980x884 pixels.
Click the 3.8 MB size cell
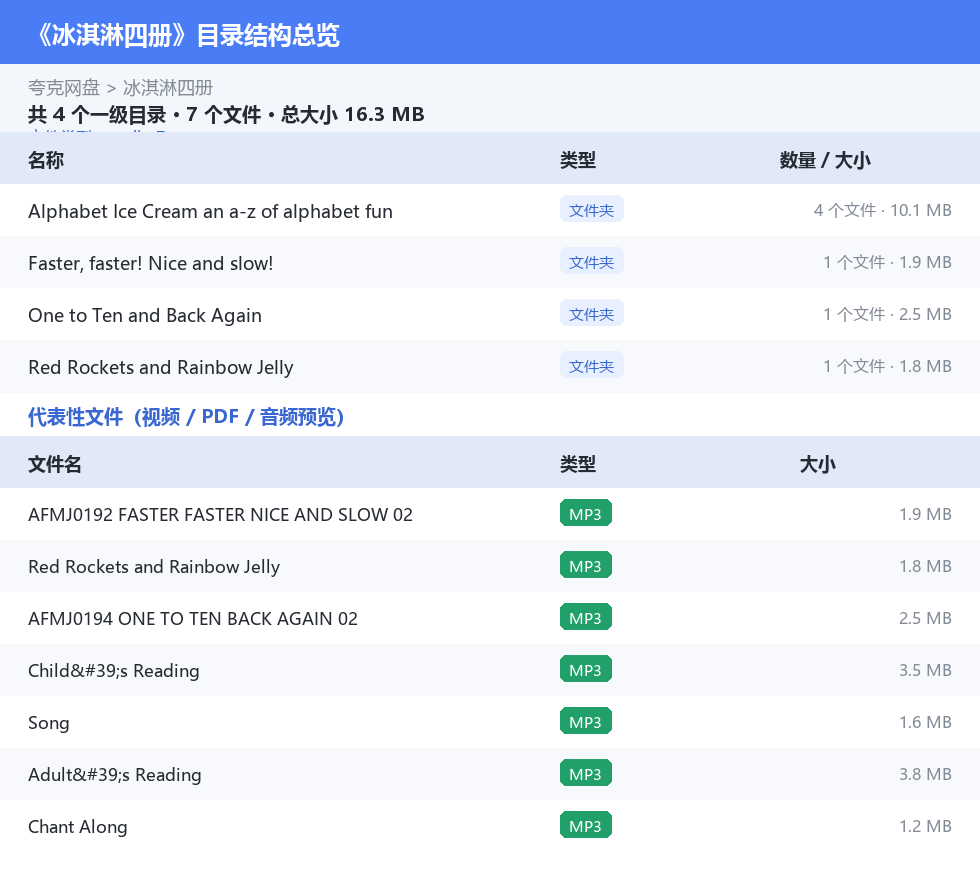(925, 773)
